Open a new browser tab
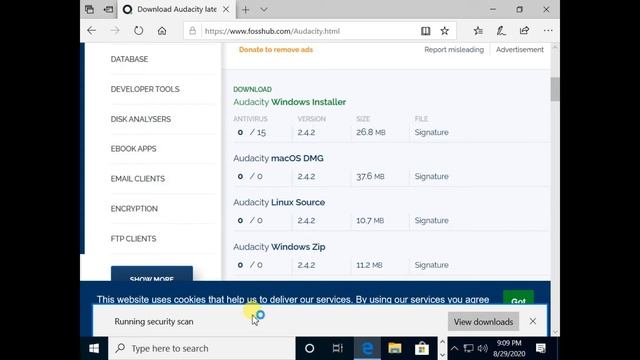Image resolution: width=640 pixels, height=360 pixels. coord(245,10)
